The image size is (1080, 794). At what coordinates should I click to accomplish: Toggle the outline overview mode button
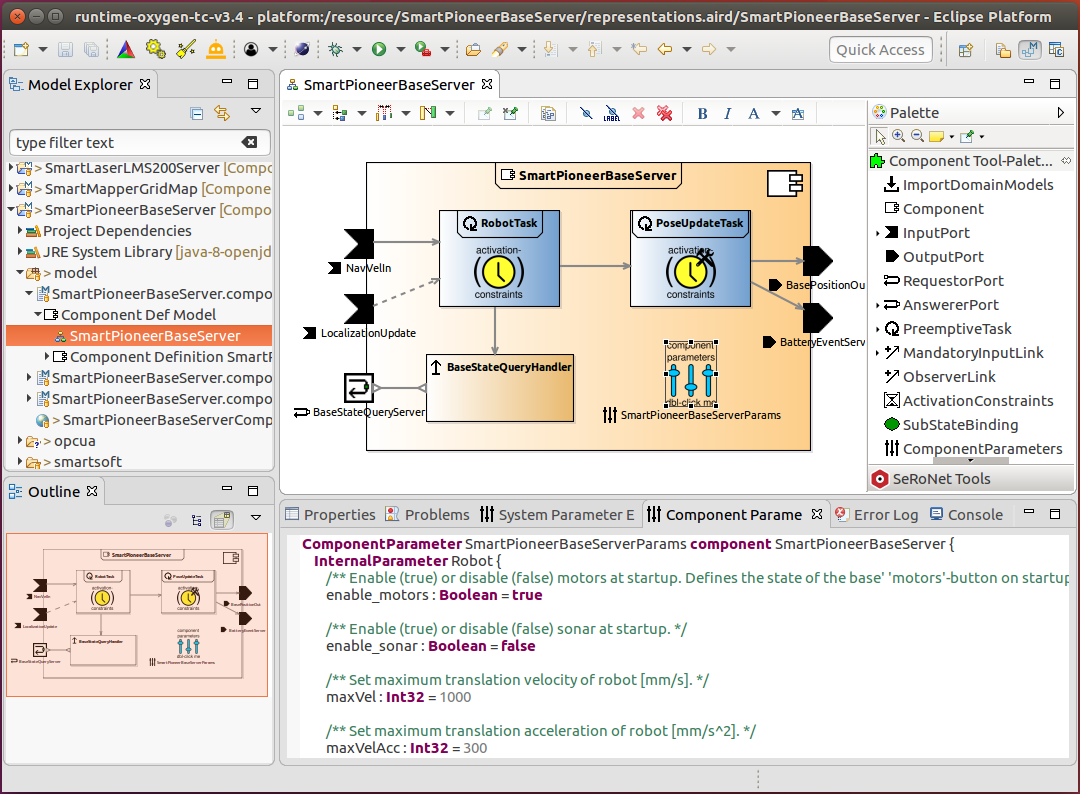pos(222,520)
